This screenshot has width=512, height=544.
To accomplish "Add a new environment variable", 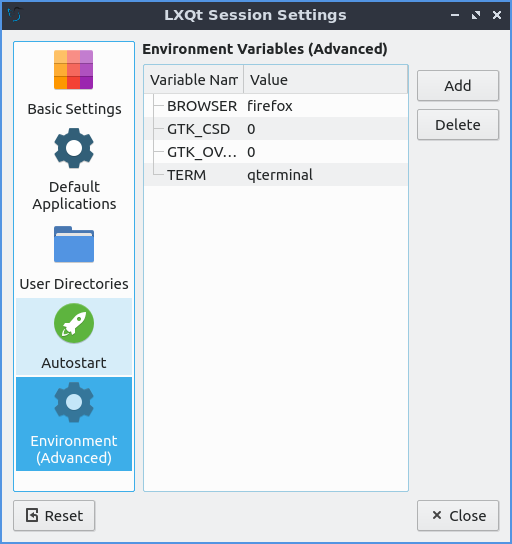I will pyautogui.click(x=458, y=86).
